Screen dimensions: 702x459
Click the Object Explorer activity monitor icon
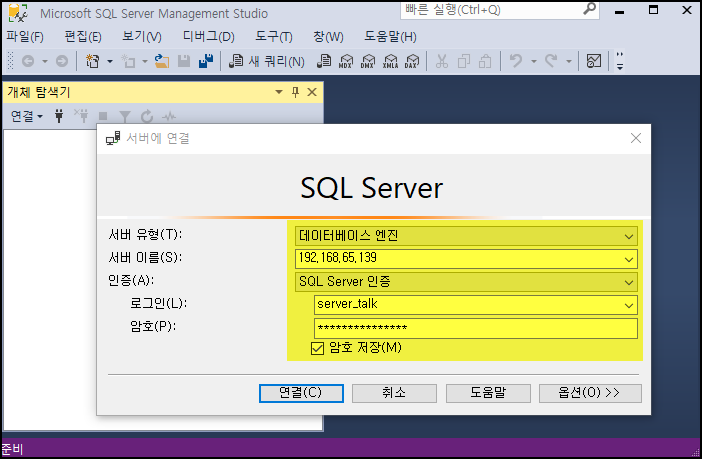pos(169,117)
